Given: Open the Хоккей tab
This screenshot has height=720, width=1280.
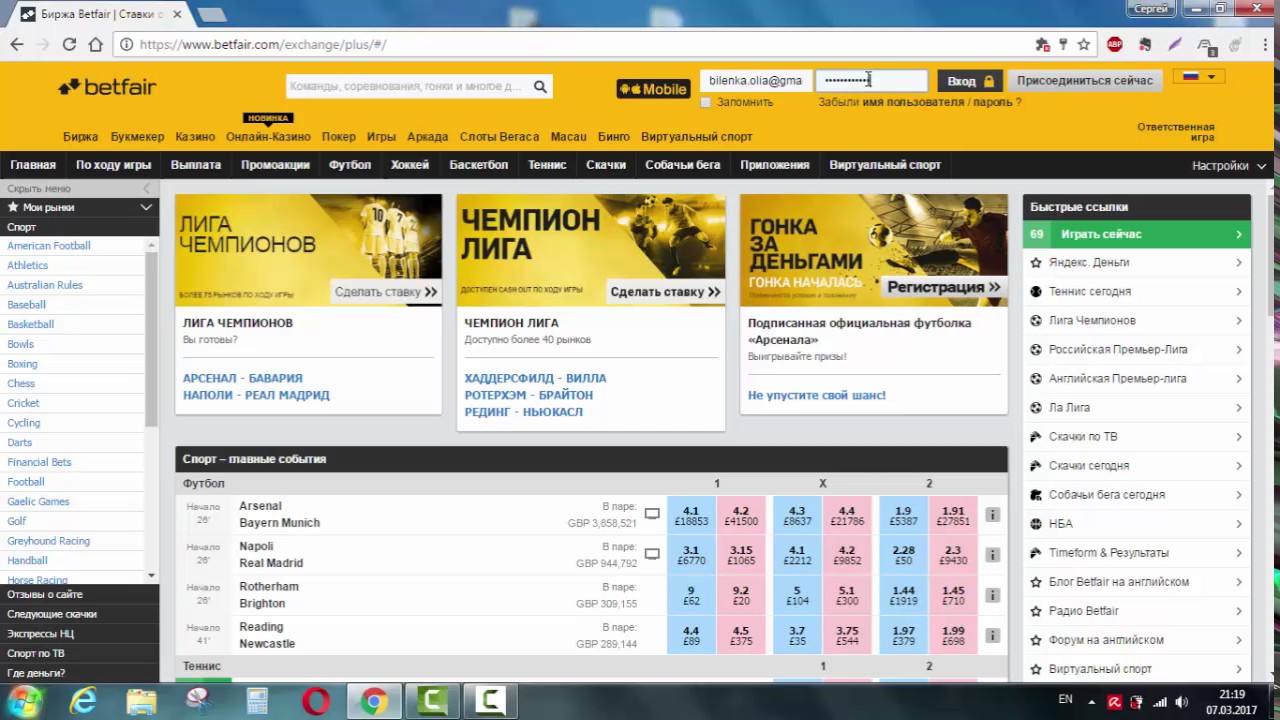Looking at the screenshot, I should pyautogui.click(x=410, y=165).
